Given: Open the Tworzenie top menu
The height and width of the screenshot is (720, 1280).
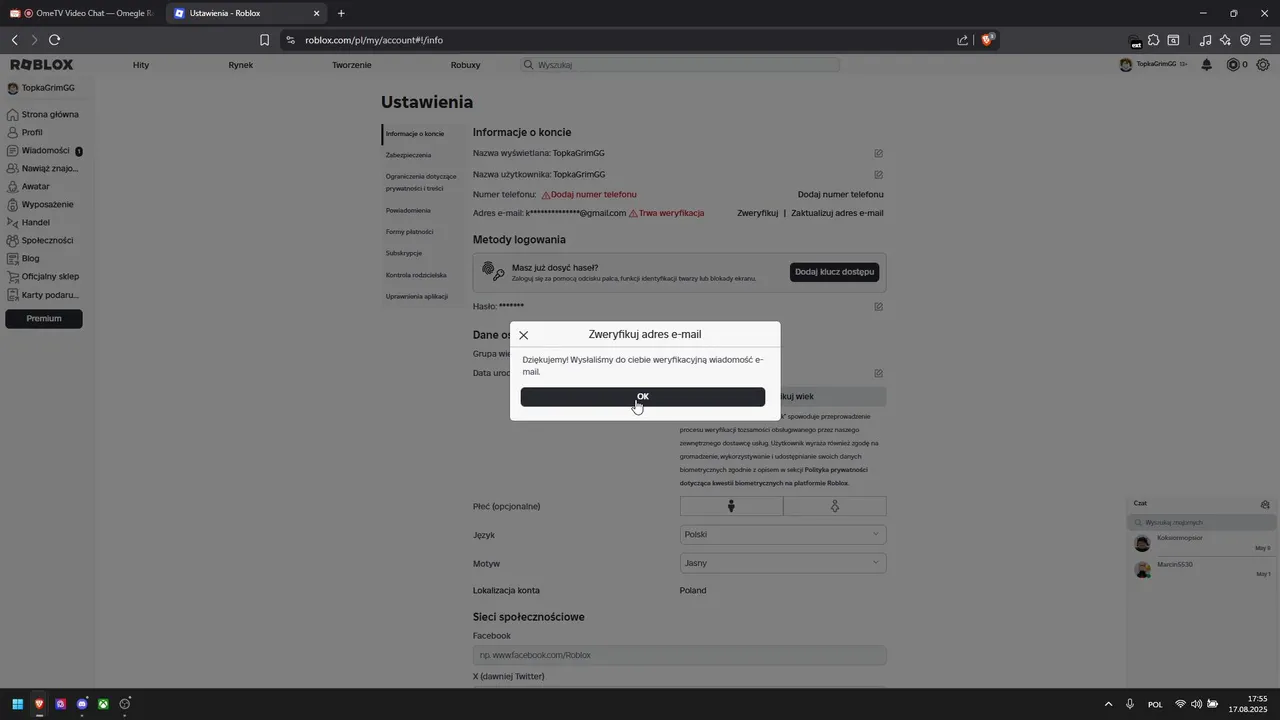Looking at the screenshot, I should (352, 65).
